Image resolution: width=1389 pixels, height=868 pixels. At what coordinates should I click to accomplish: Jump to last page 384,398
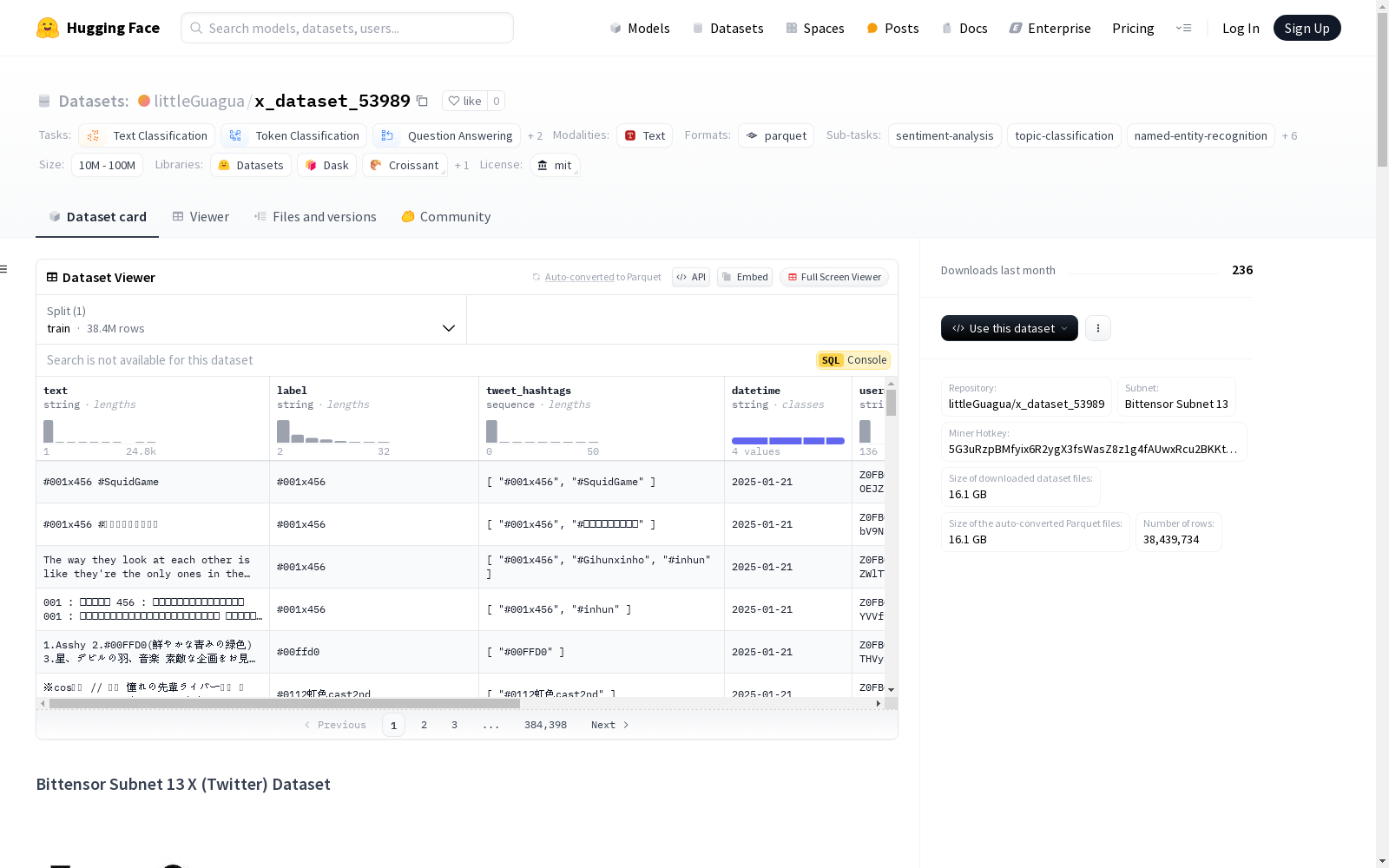(545, 725)
